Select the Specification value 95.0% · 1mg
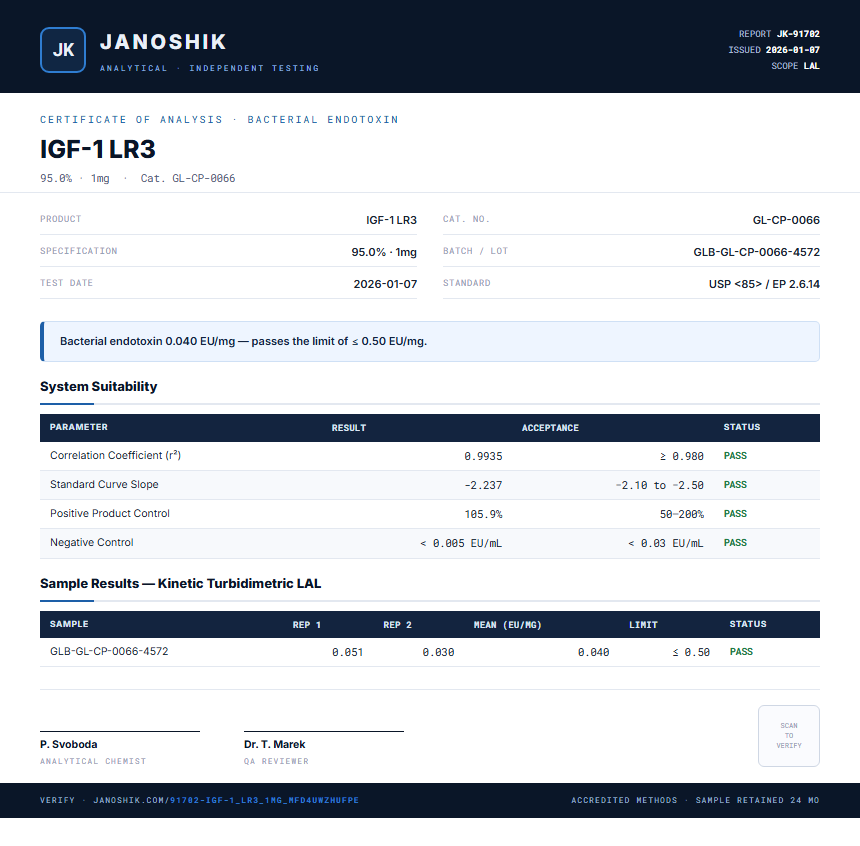Viewport: 860px width, 846px height. pyautogui.click(x=384, y=252)
